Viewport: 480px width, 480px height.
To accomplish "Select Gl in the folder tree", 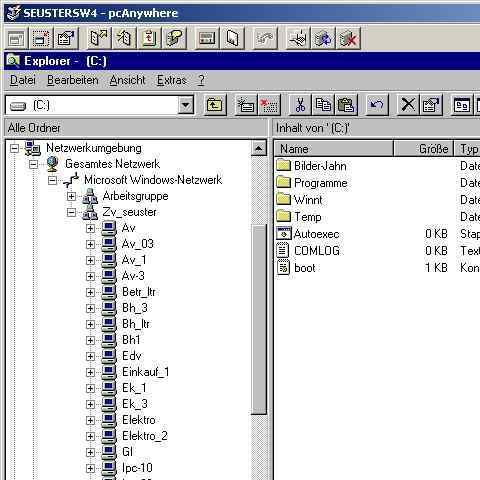I will (x=127, y=452).
